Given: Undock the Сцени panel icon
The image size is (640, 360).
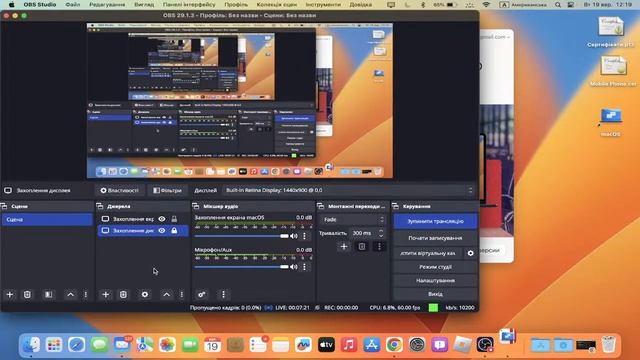Looking at the screenshot, I should [4, 206].
